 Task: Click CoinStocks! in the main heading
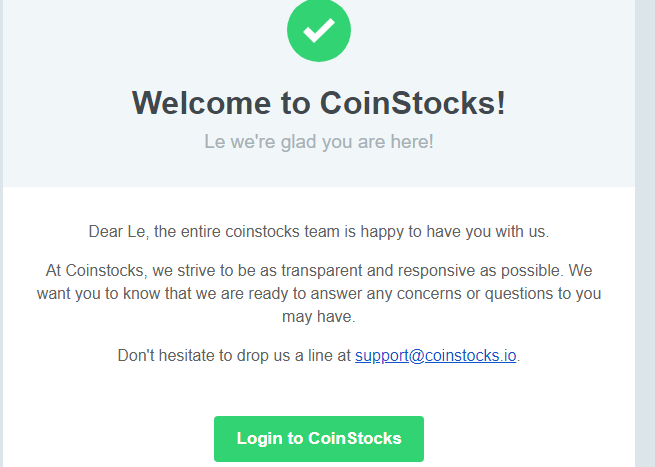coord(412,103)
